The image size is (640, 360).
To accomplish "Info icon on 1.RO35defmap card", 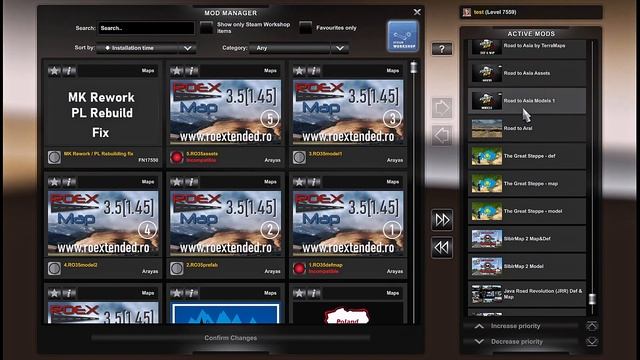I will pyautogui.click(x=314, y=182).
